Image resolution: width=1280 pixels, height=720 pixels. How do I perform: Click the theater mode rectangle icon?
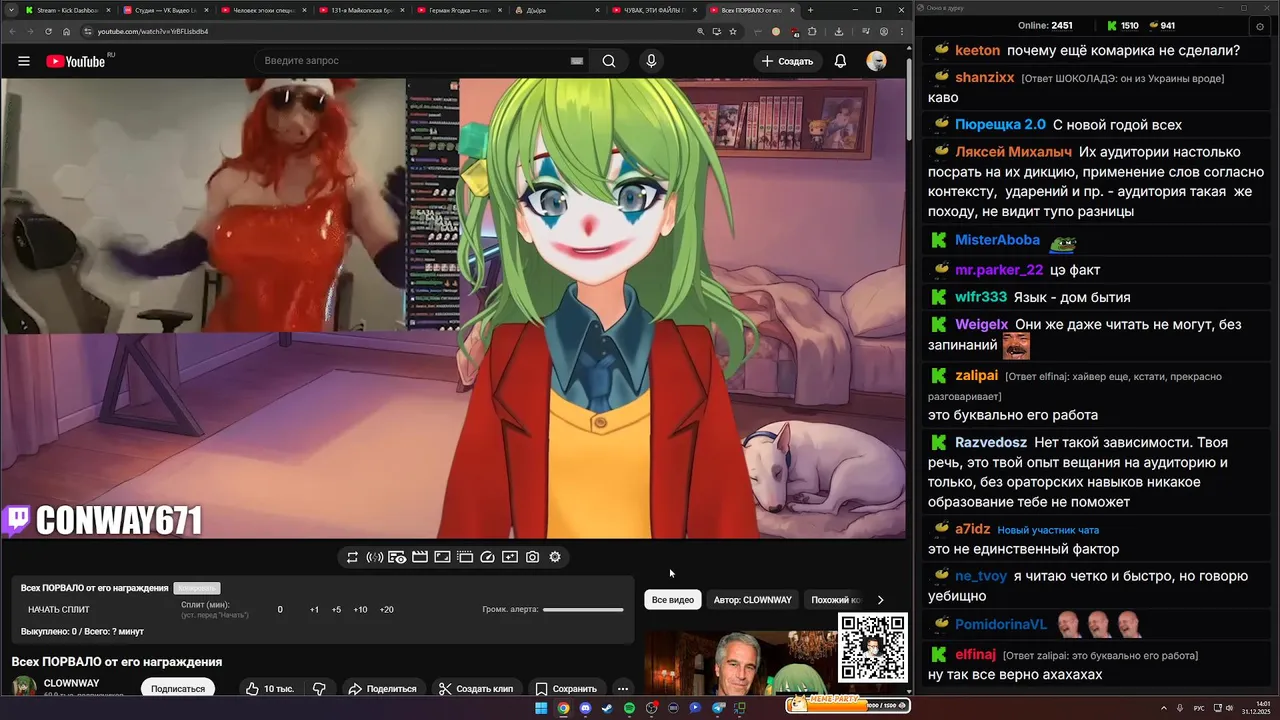(x=442, y=557)
